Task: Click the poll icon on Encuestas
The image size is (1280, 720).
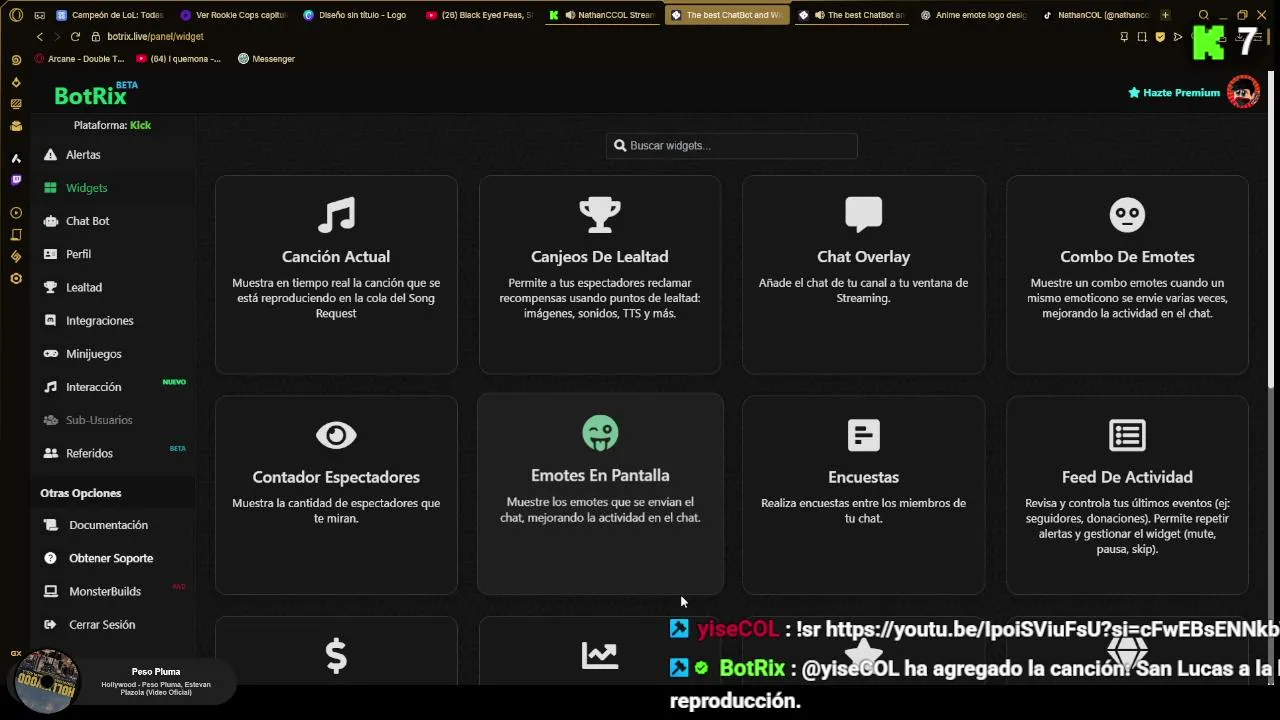Action: point(863,435)
